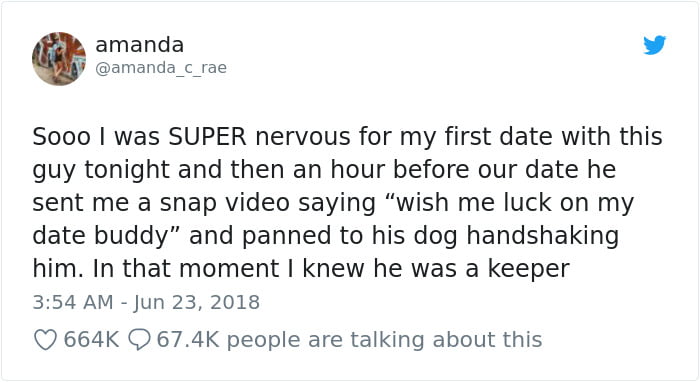The width and height of the screenshot is (700, 382).
Task: Click the Twitter bird logo
Action: pos(654,45)
